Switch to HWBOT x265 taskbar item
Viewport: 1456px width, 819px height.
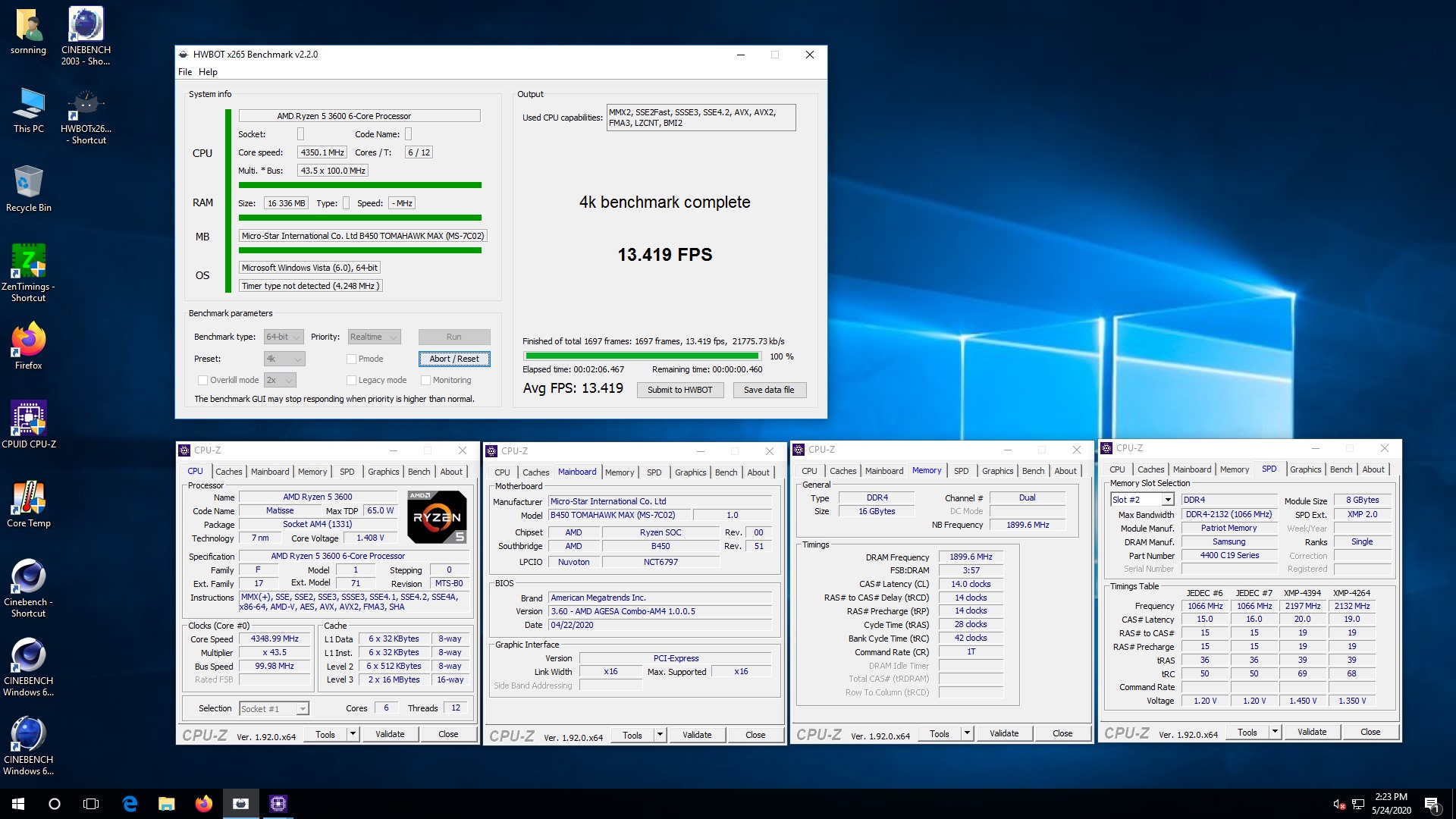240,804
